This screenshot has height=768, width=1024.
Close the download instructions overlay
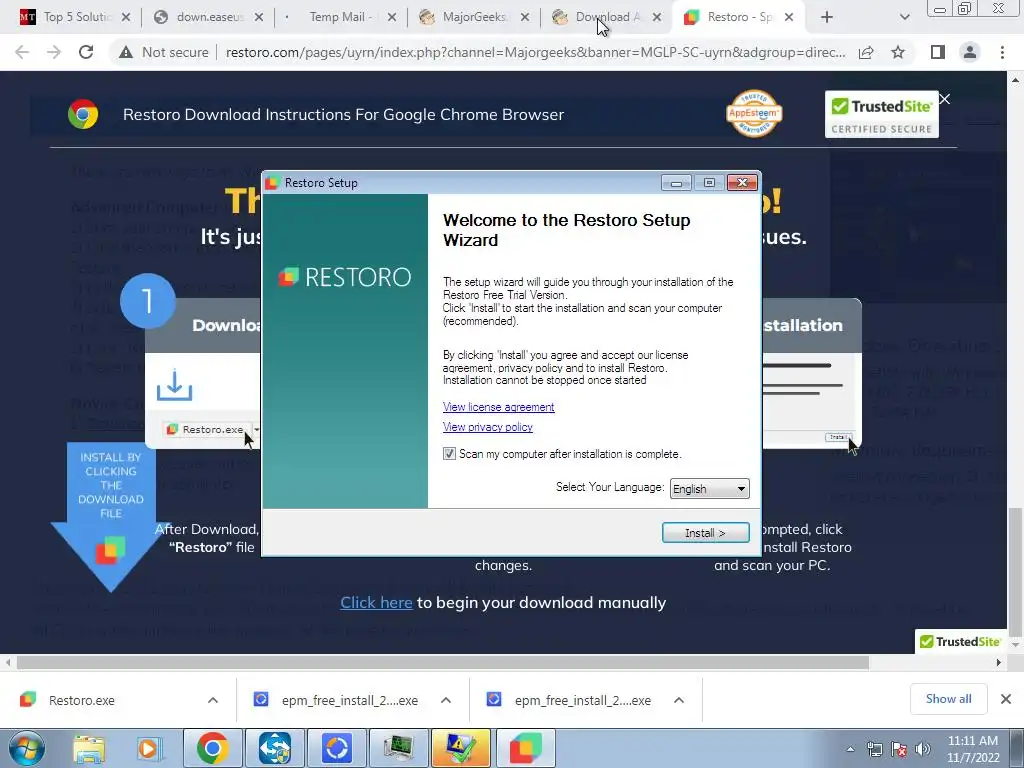coord(945,99)
